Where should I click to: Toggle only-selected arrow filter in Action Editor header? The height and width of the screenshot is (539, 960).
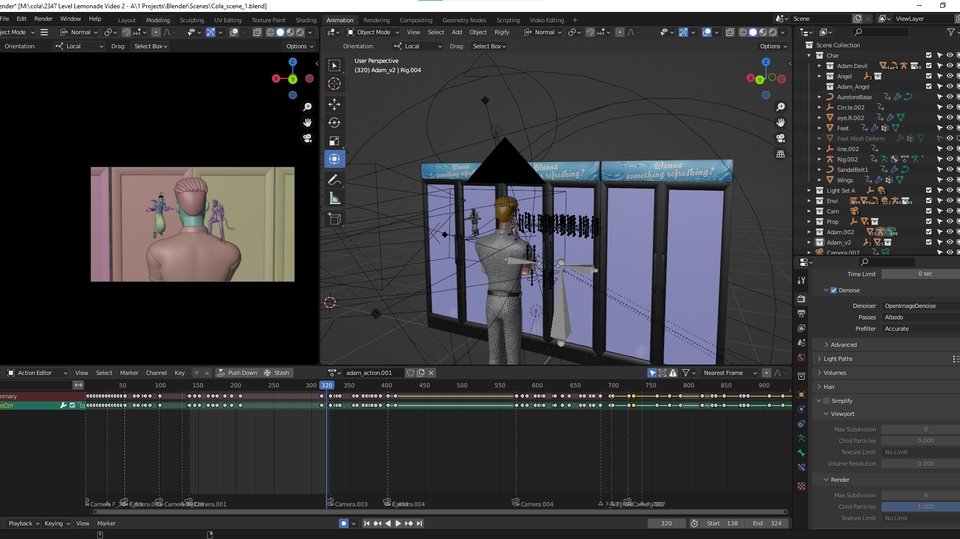pos(652,372)
